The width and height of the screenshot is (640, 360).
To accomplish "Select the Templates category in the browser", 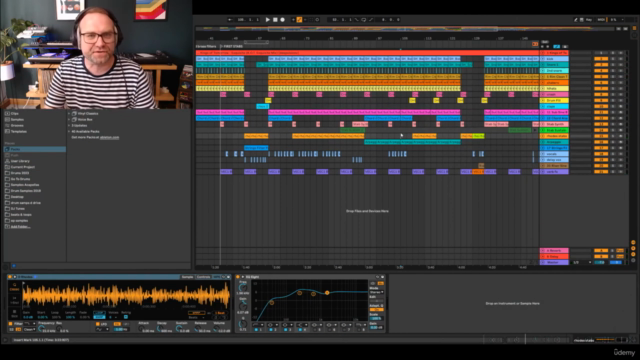I will pos(19,131).
